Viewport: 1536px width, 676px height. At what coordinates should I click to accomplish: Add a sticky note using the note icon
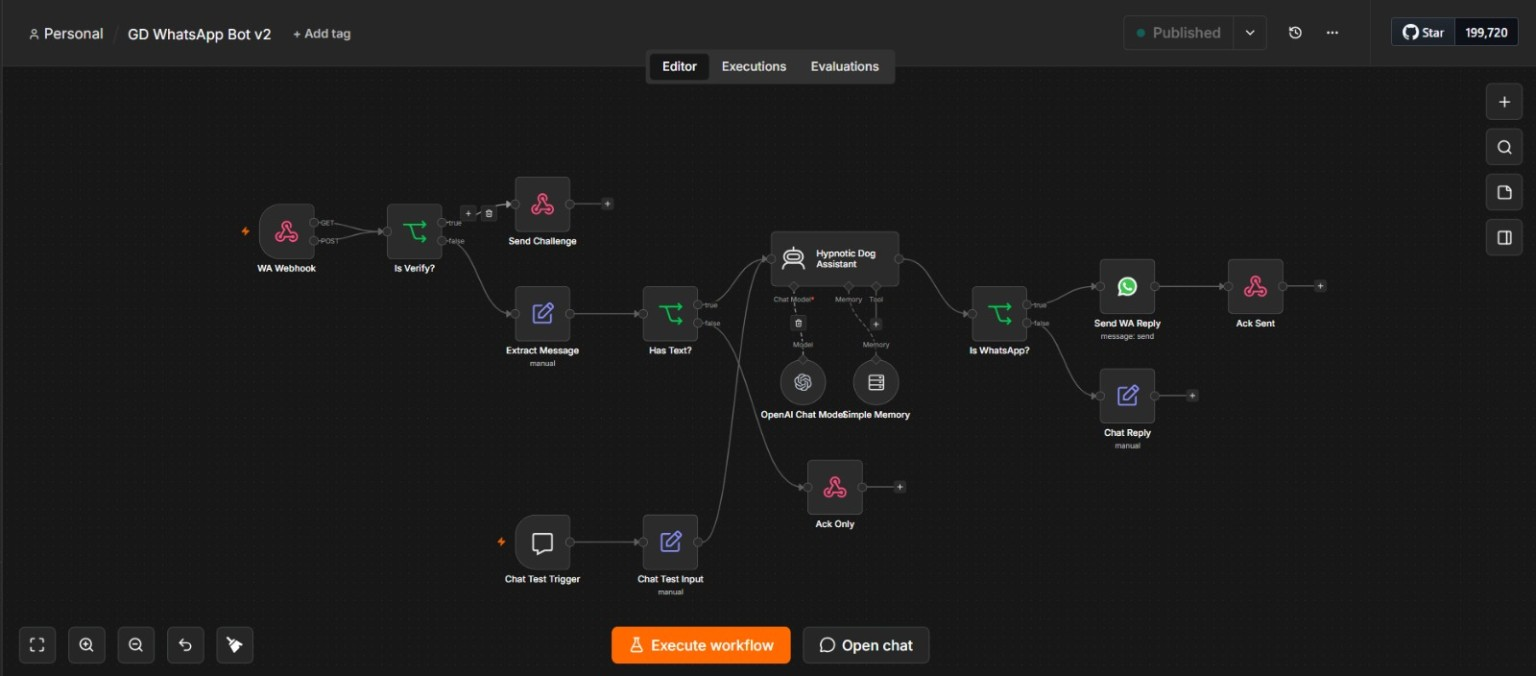(x=1504, y=192)
